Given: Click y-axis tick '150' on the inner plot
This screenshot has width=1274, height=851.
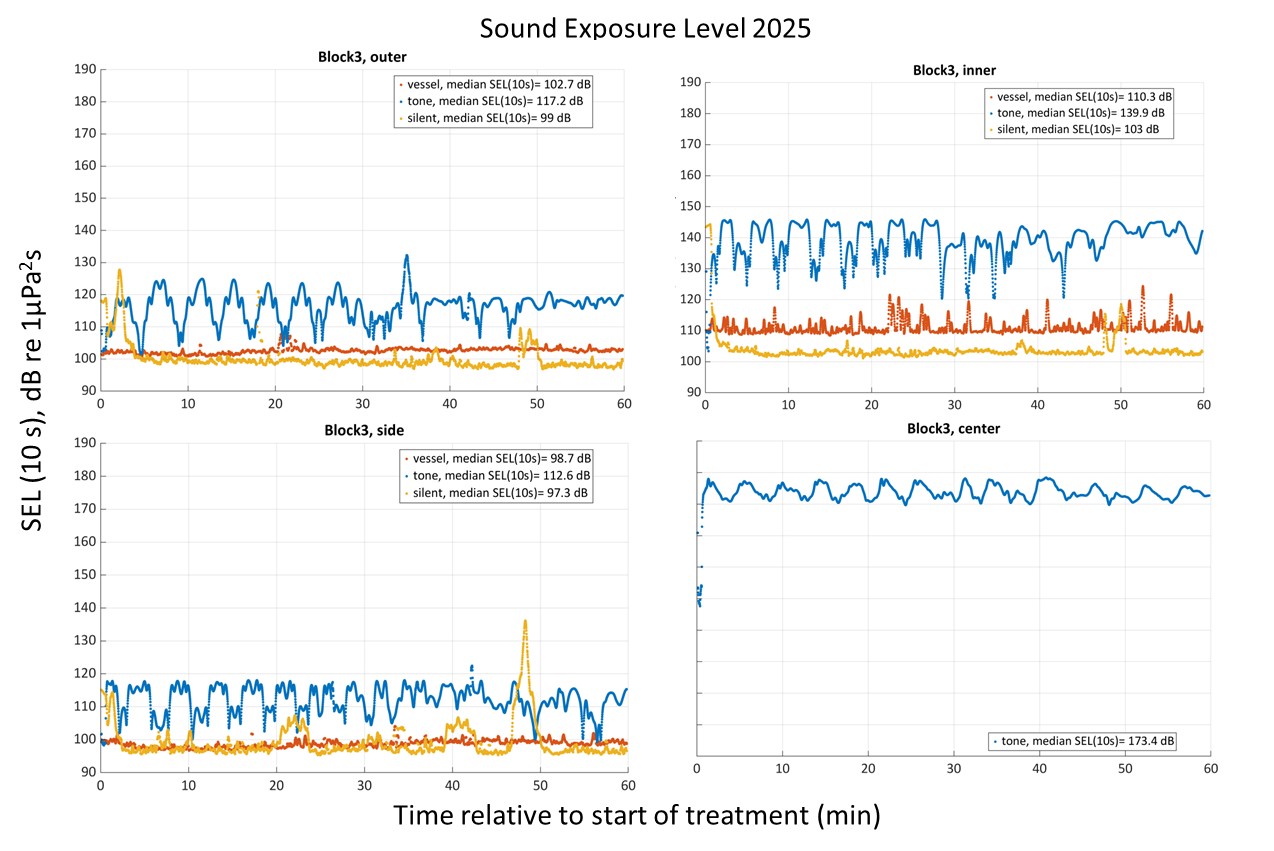Looking at the screenshot, I should 691,206.
